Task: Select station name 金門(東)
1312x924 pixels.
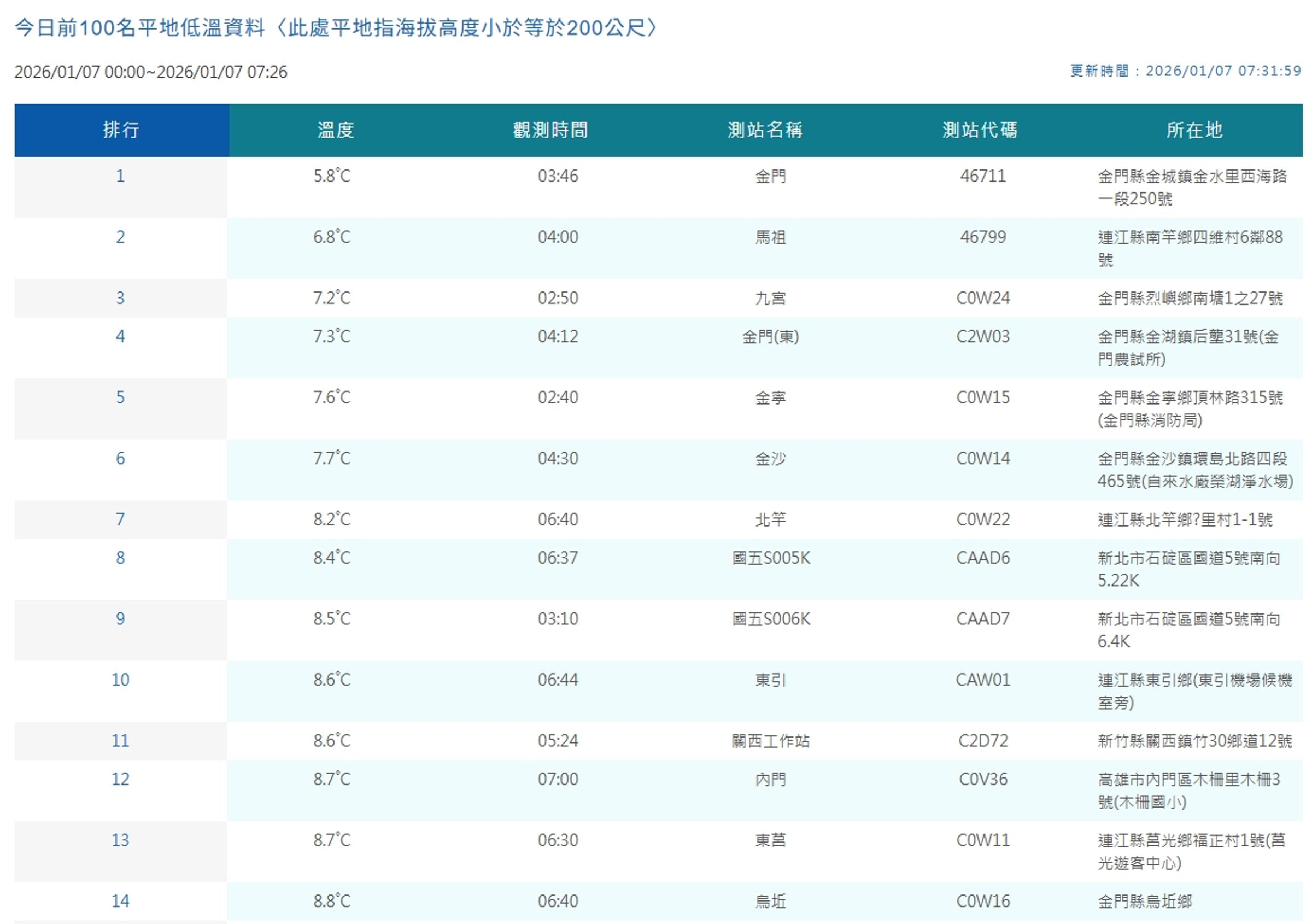Action: [770, 337]
